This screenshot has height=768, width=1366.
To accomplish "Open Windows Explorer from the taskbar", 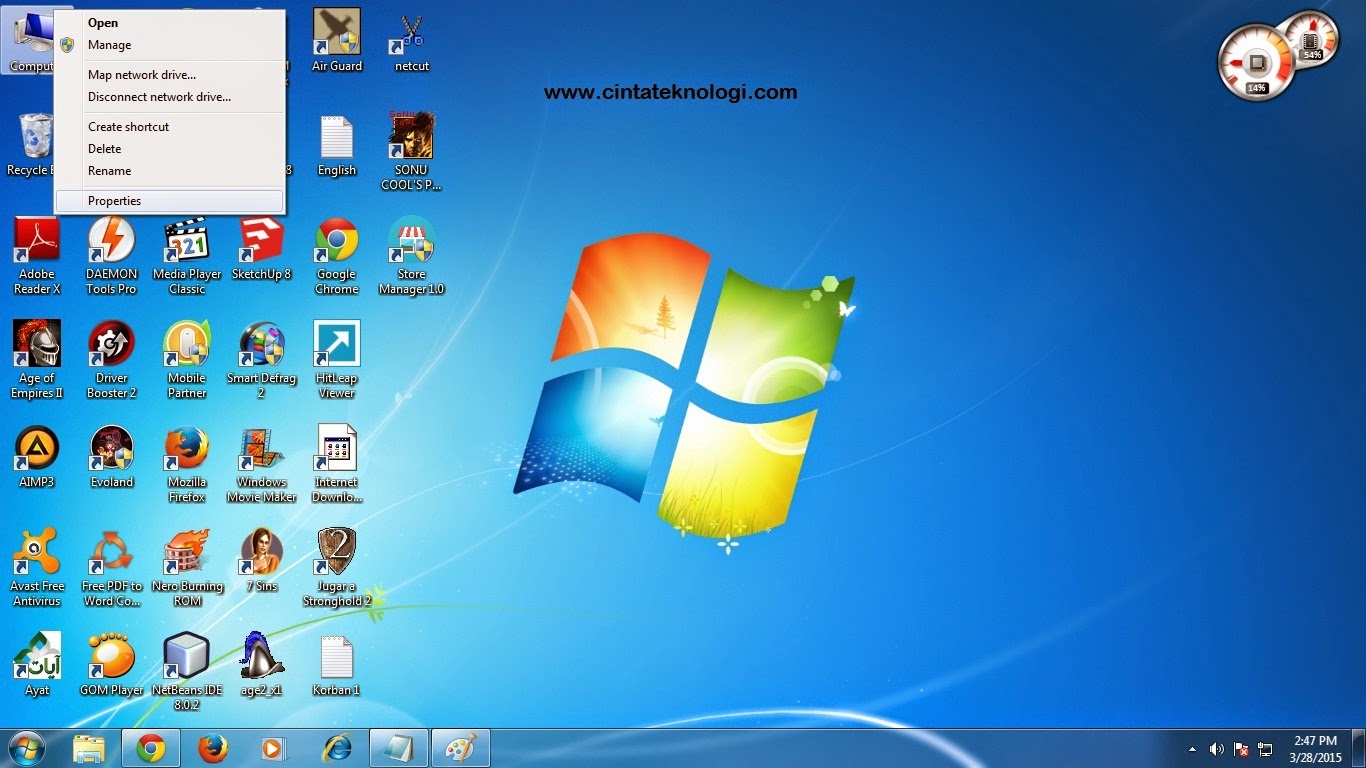I will 89,748.
